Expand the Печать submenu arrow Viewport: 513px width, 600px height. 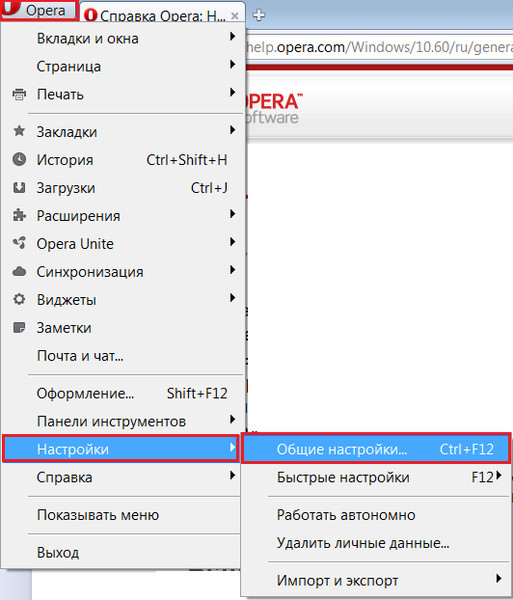click(232, 92)
